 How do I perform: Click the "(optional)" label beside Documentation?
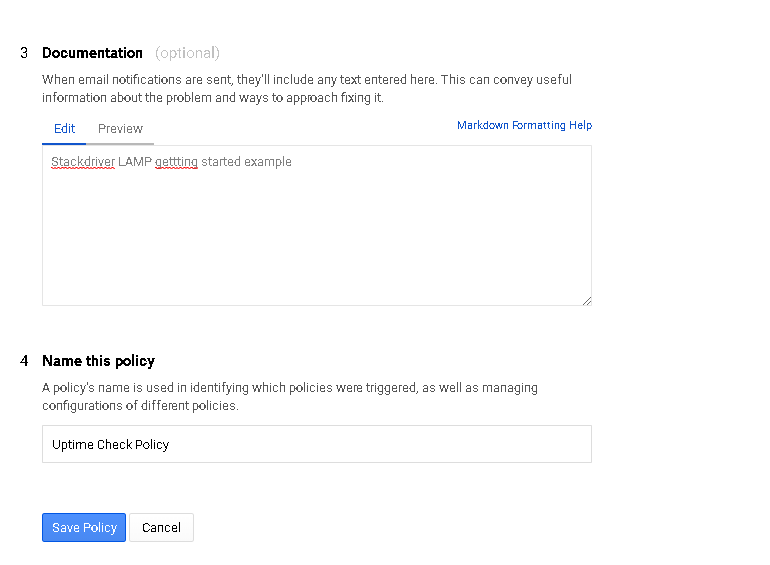click(187, 53)
